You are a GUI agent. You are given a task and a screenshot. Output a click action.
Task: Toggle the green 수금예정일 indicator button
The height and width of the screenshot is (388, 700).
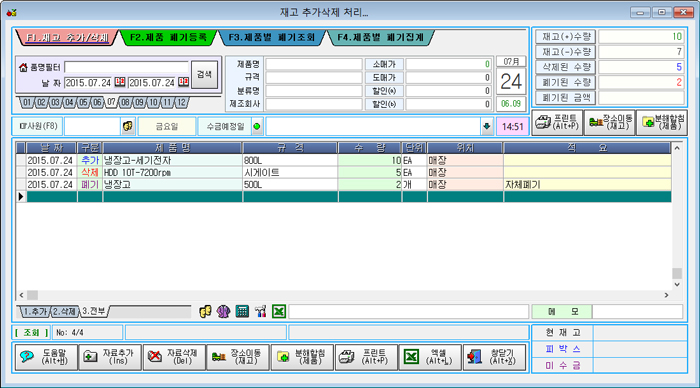[257, 126]
